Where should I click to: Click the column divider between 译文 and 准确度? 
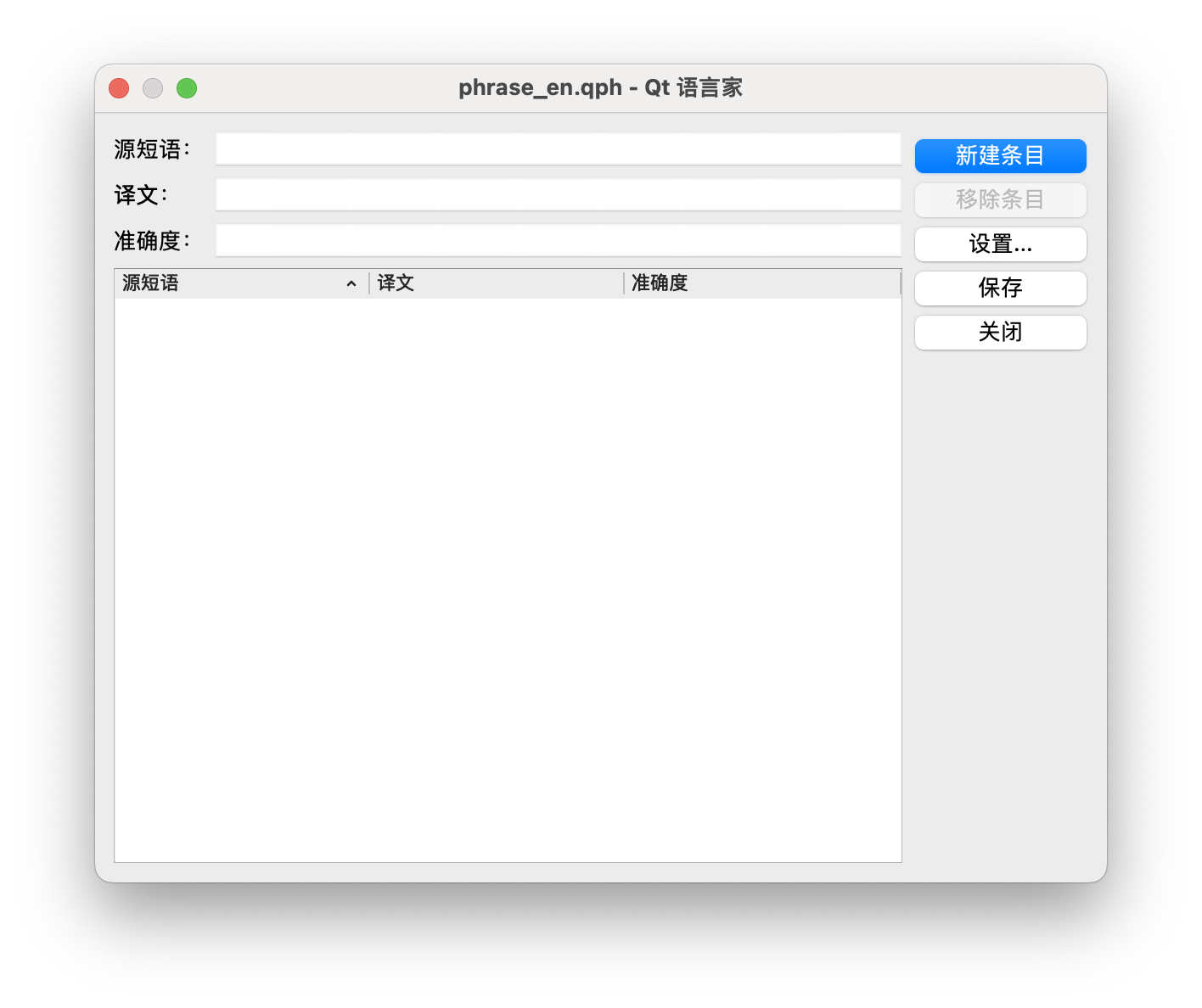pyautogui.click(x=622, y=283)
